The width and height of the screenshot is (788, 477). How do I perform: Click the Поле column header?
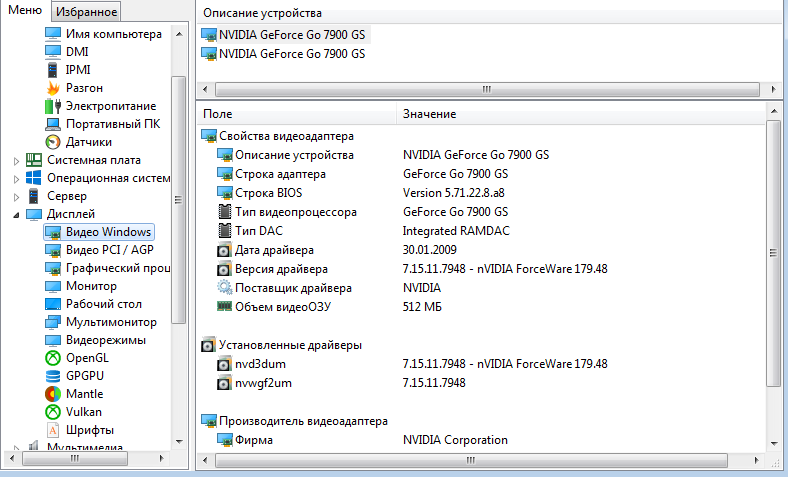point(297,114)
